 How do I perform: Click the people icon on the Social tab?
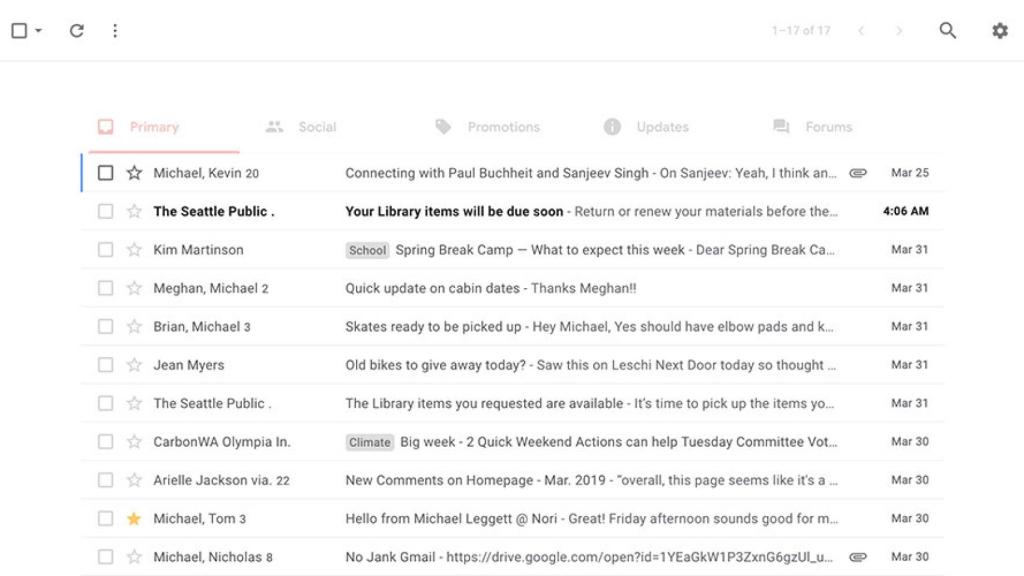coord(274,126)
